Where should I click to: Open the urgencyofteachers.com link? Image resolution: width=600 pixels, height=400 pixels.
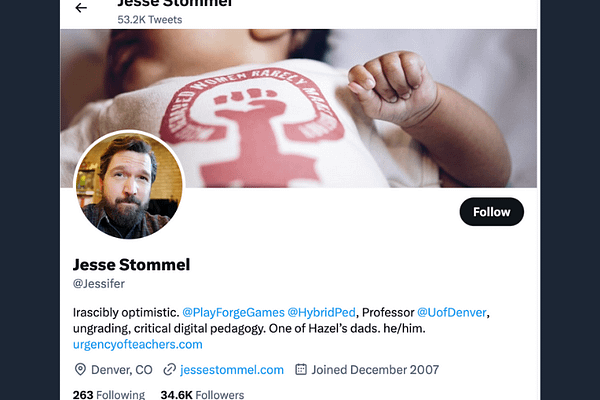[x=138, y=344]
